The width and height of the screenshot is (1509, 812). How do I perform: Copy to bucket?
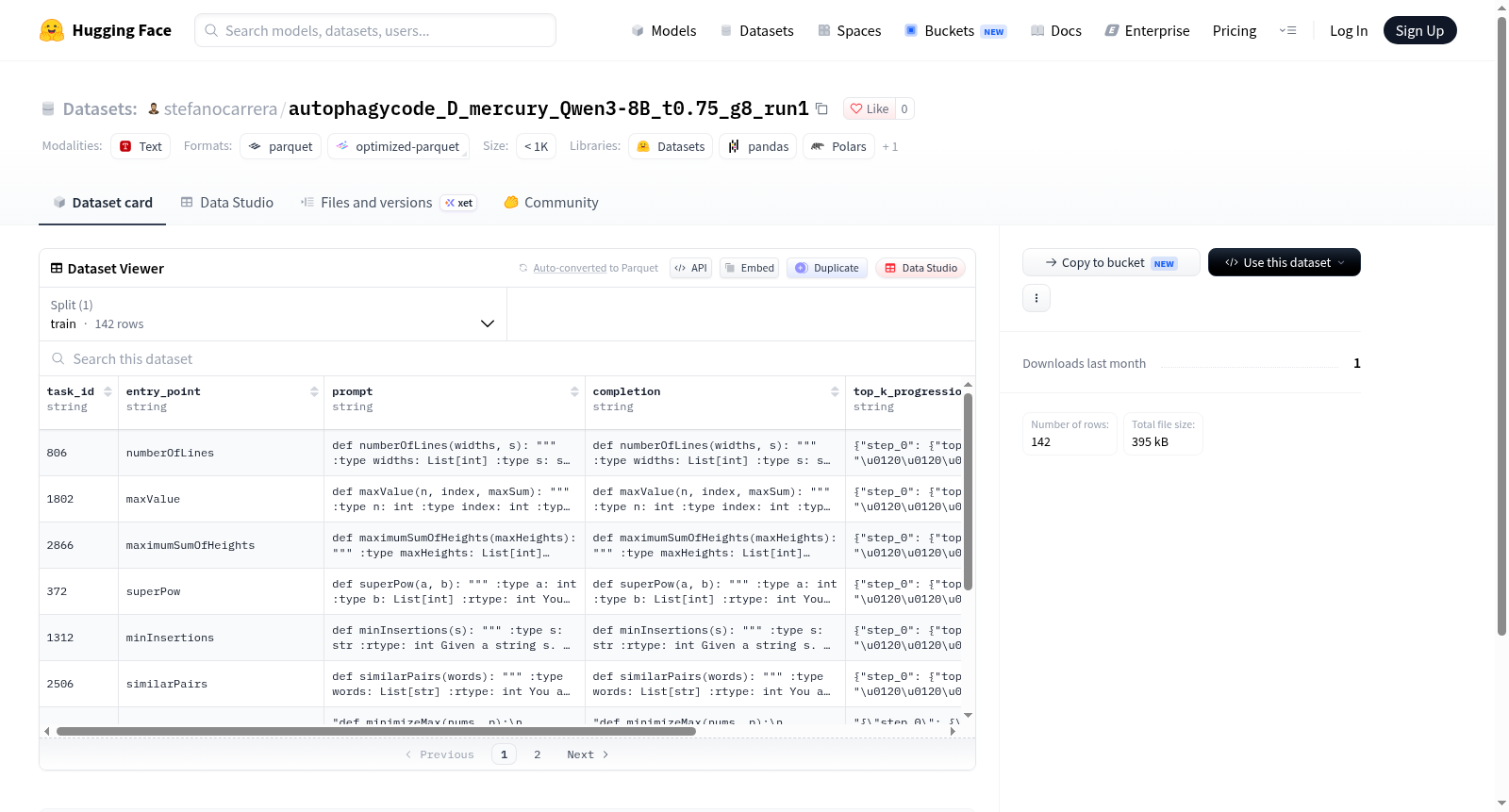coord(1111,262)
